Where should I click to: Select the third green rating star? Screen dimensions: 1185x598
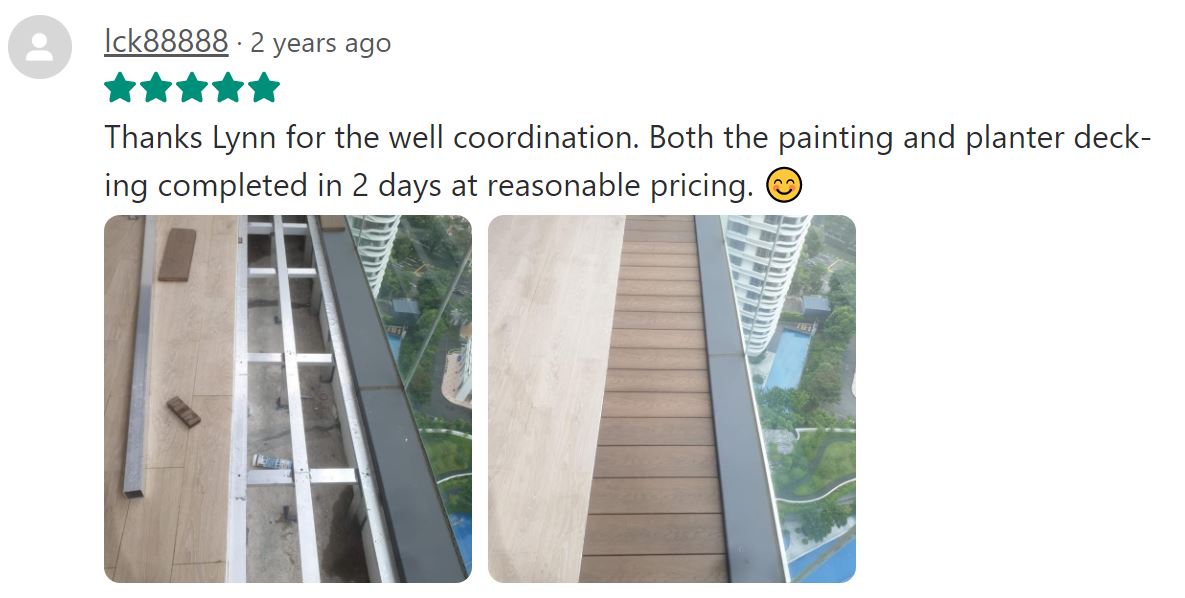click(x=192, y=88)
